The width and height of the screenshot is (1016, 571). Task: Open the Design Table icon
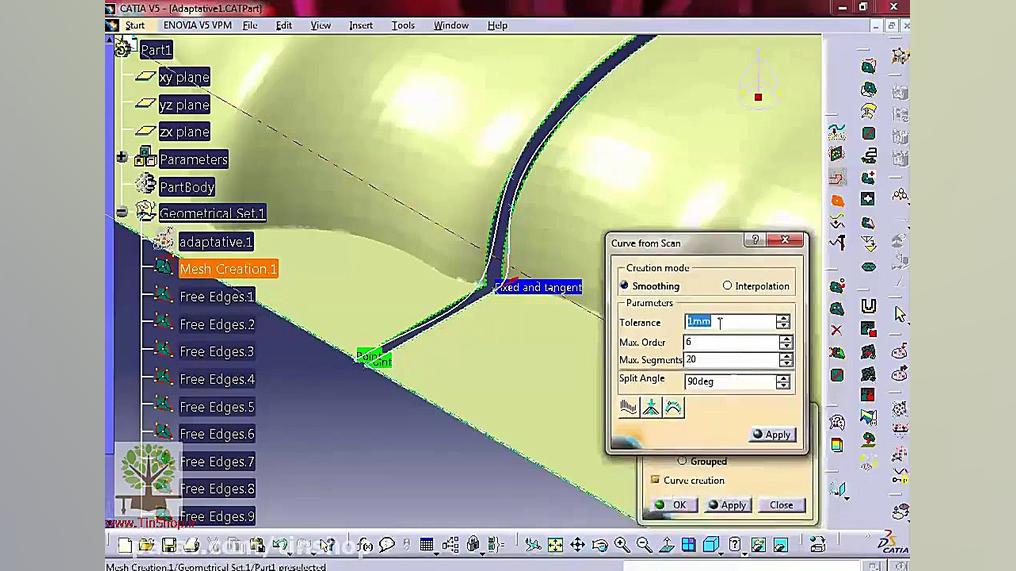click(x=426, y=545)
